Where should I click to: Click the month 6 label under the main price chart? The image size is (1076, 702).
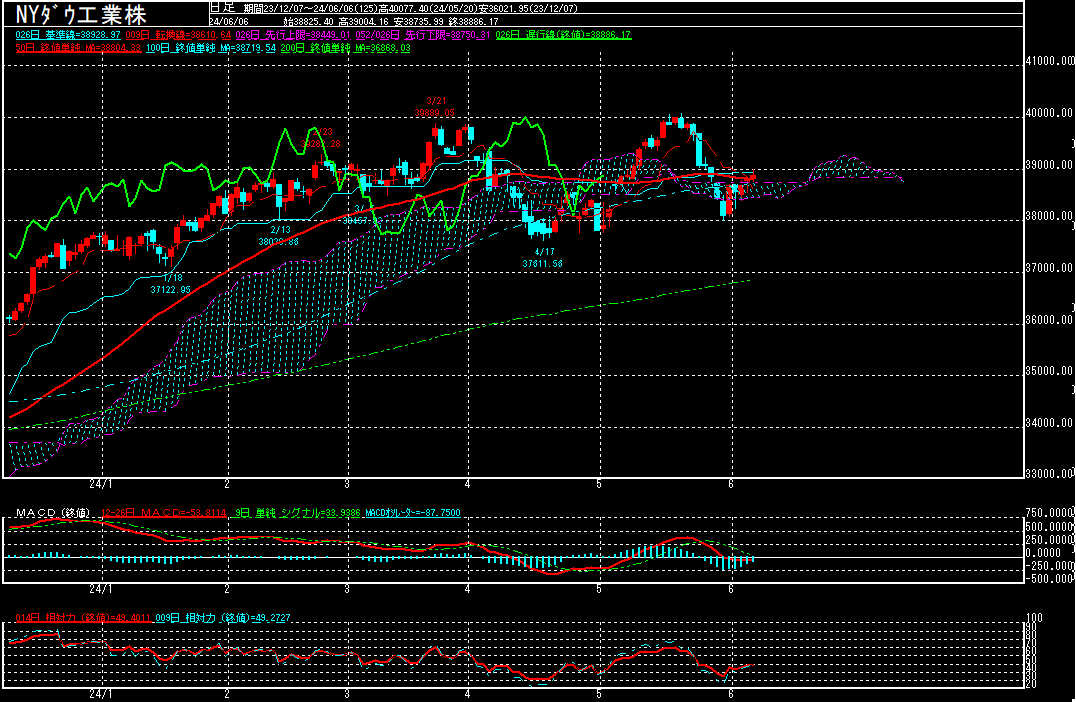732,484
